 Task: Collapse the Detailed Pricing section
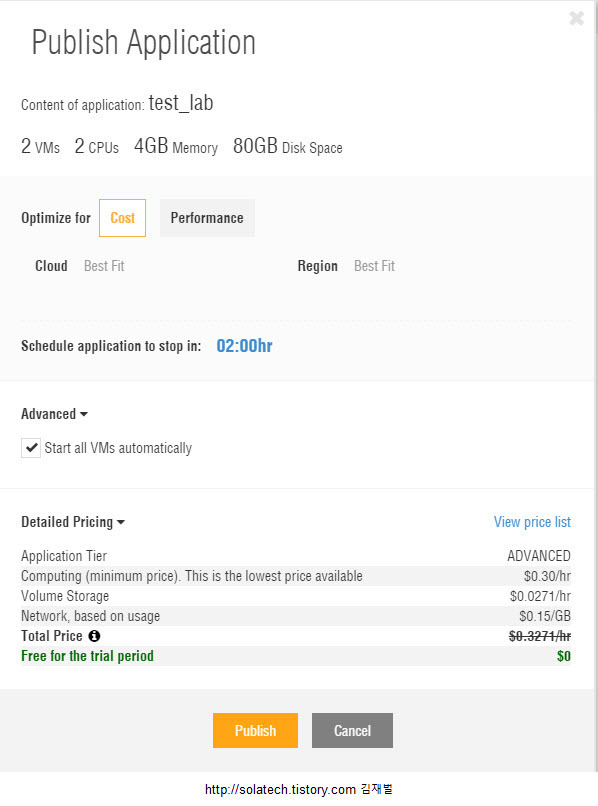click(x=73, y=522)
